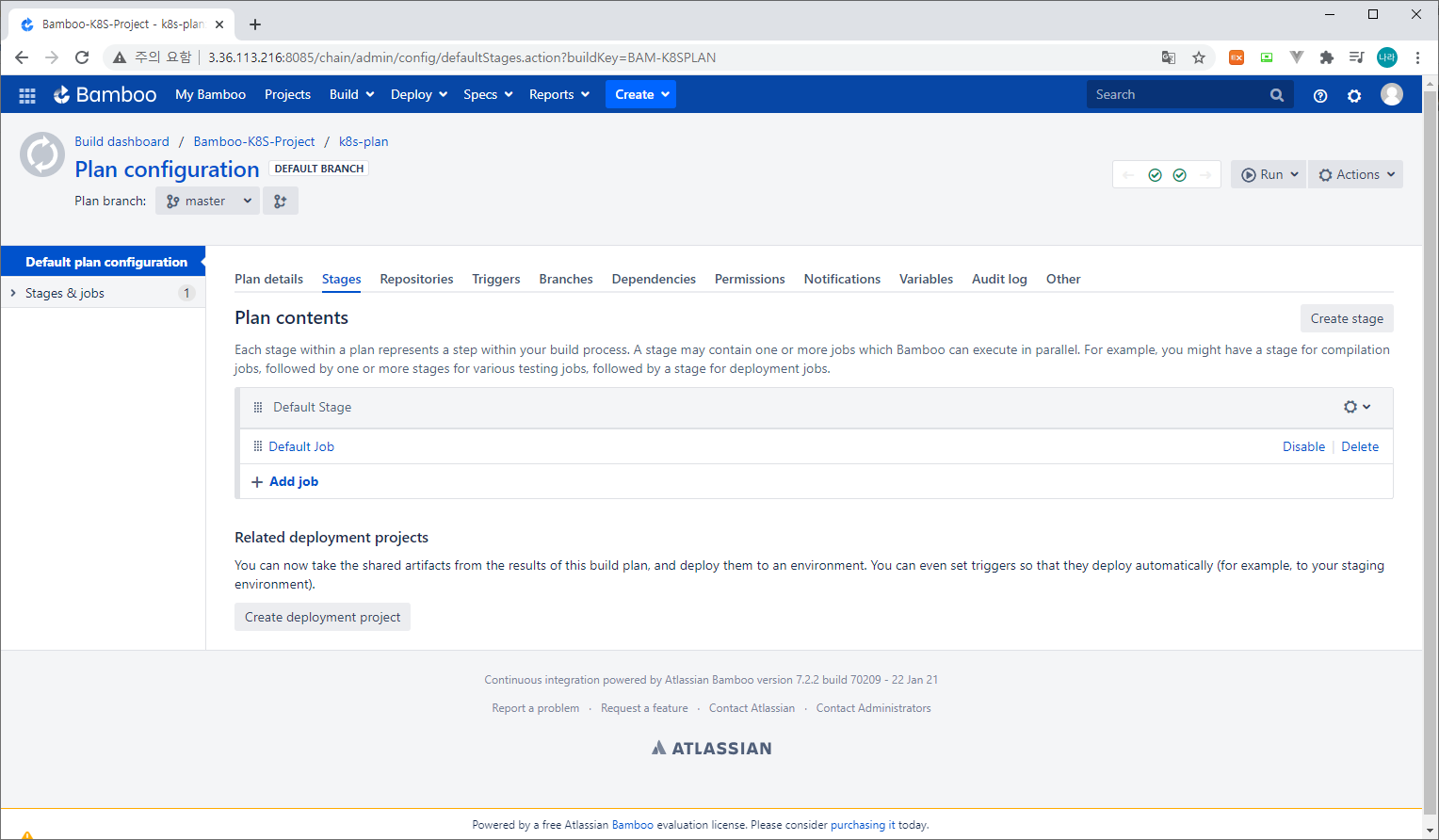The image size is (1439, 840).
Task: Switch to the Variables tab
Action: point(926,279)
